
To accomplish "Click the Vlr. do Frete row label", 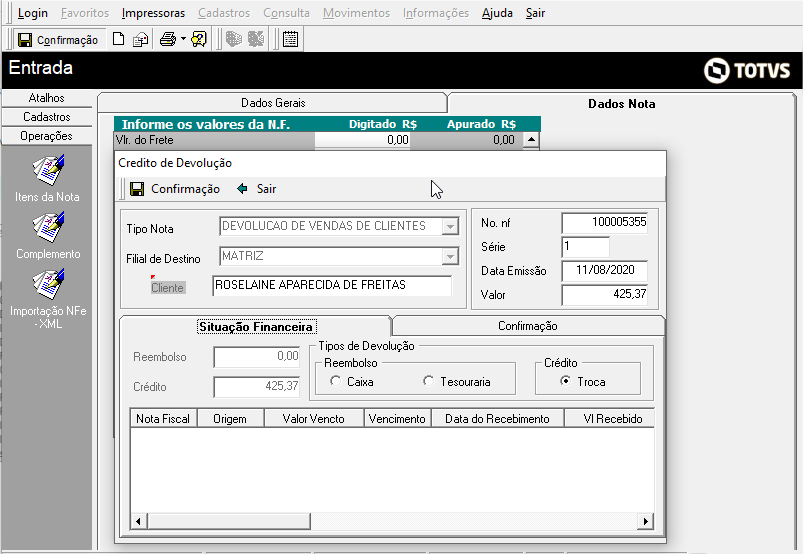I will (145, 140).
